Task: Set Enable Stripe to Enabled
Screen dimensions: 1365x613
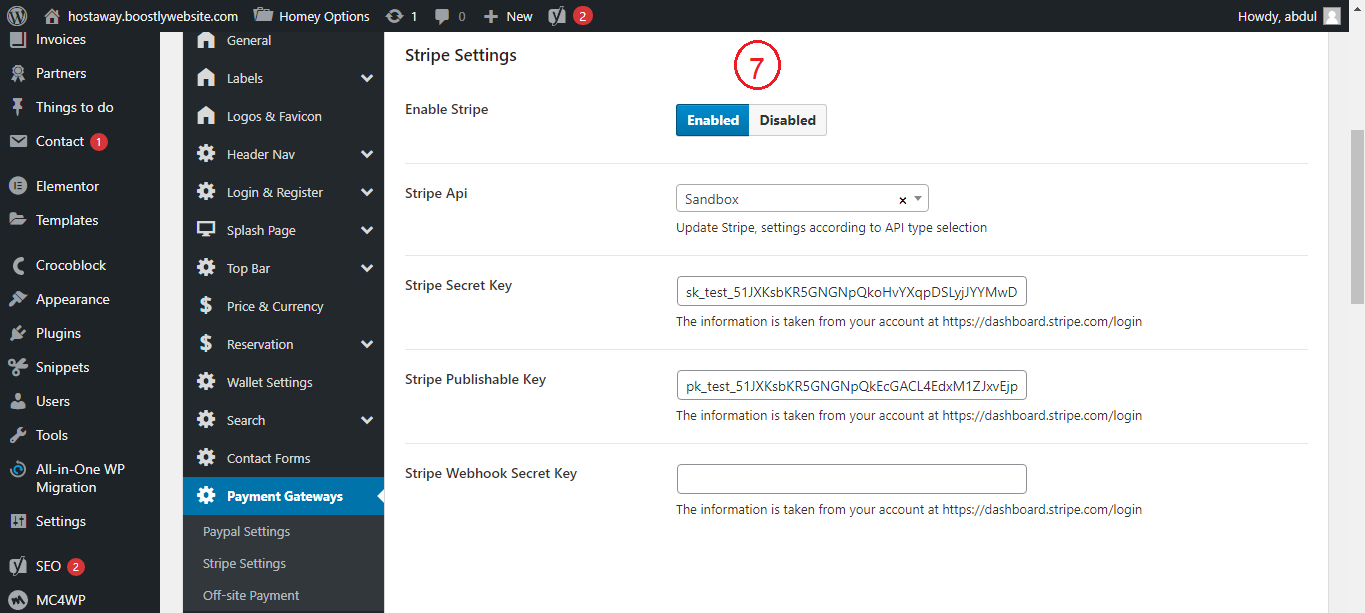Action: [713, 120]
